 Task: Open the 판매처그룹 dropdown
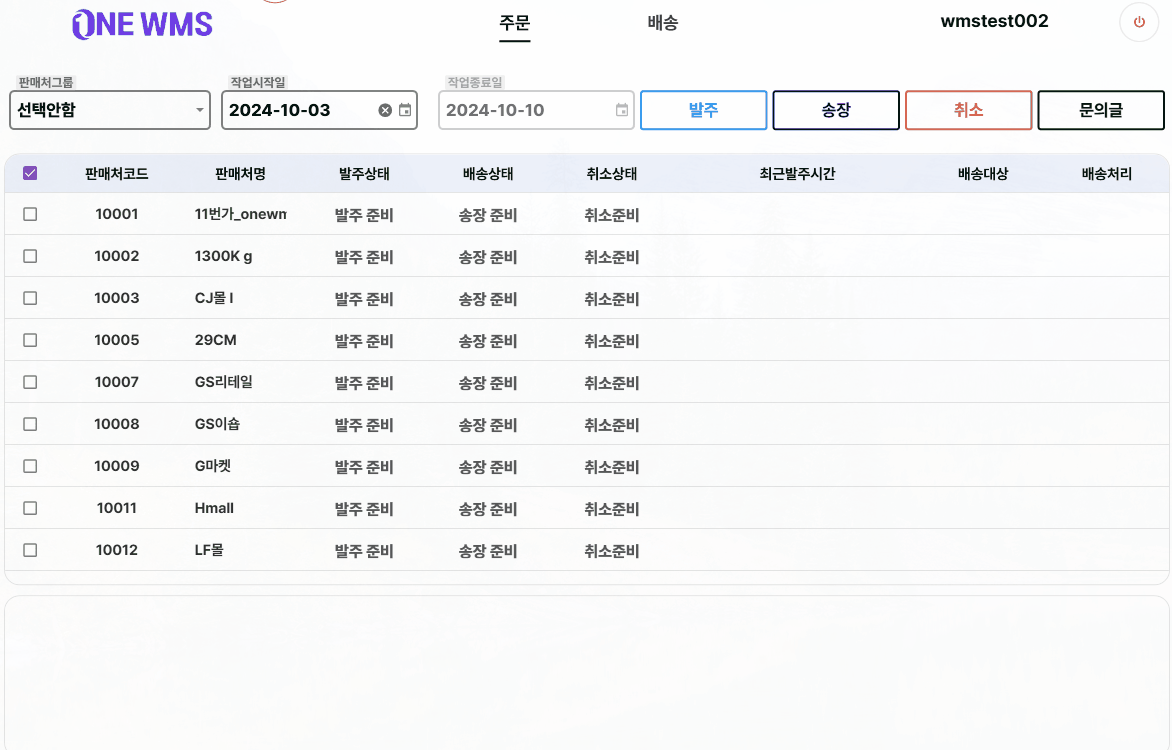pyautogui.click(x=110, y=110)
